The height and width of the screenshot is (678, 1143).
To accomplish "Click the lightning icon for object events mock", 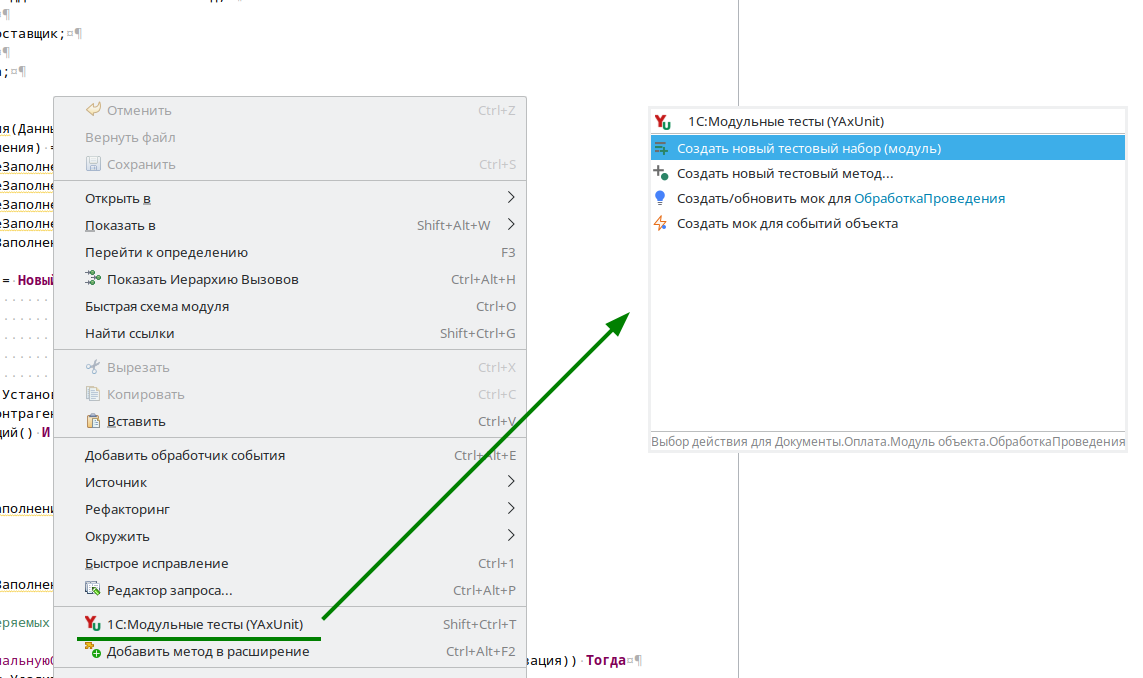I will (660, 223).
